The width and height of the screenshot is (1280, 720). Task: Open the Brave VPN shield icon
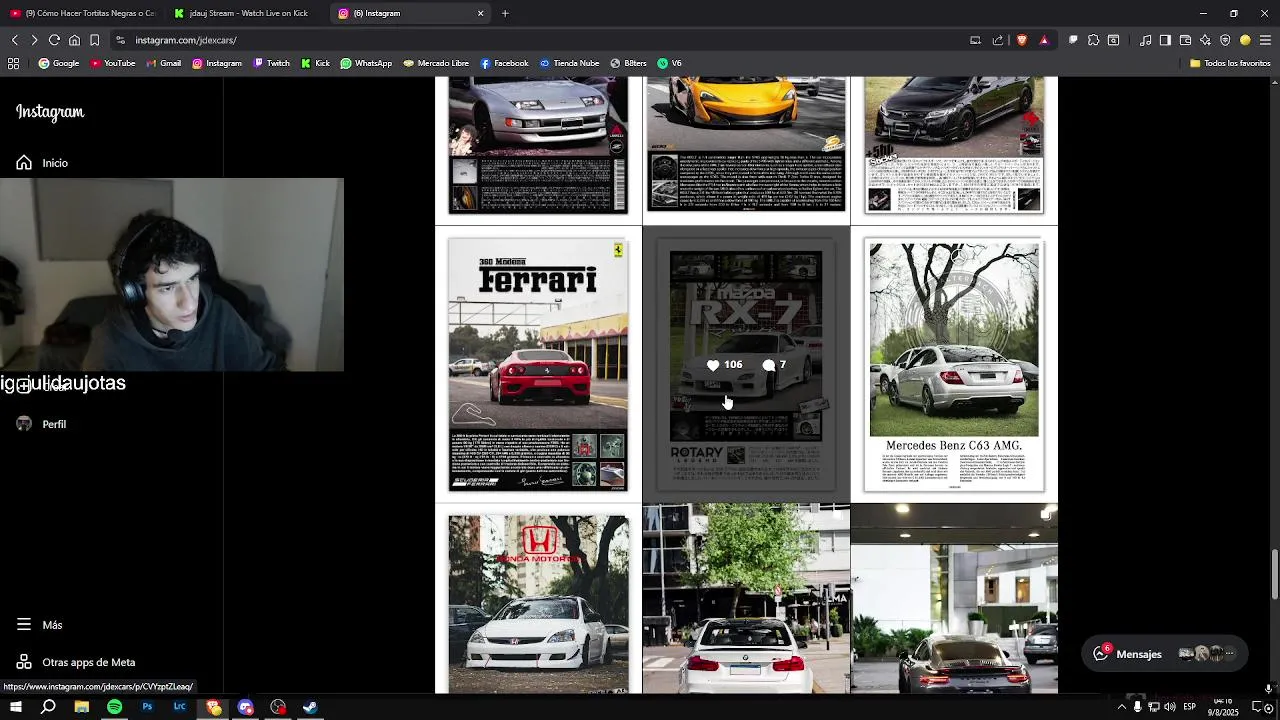(x=1225, y=40)
